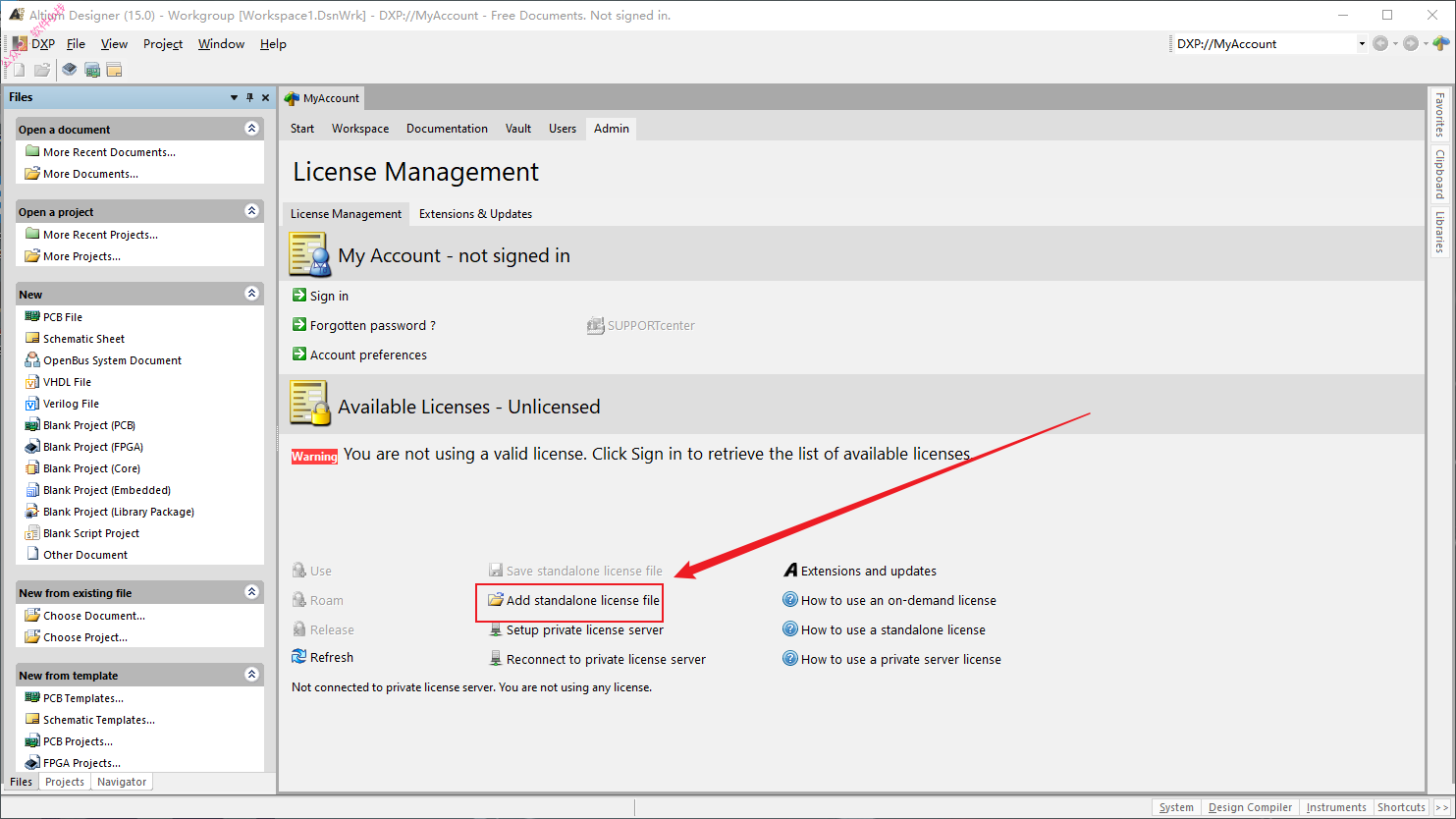
Task: Open the Libraries side panel tab
Action: click(1440, 233)
